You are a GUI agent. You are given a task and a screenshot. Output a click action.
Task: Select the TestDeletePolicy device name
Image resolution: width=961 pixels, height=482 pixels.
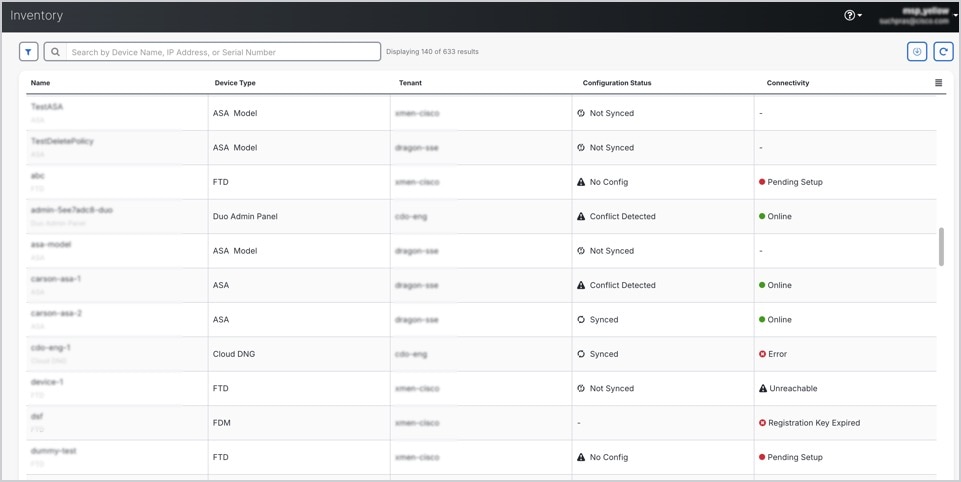tap(62, 141)
